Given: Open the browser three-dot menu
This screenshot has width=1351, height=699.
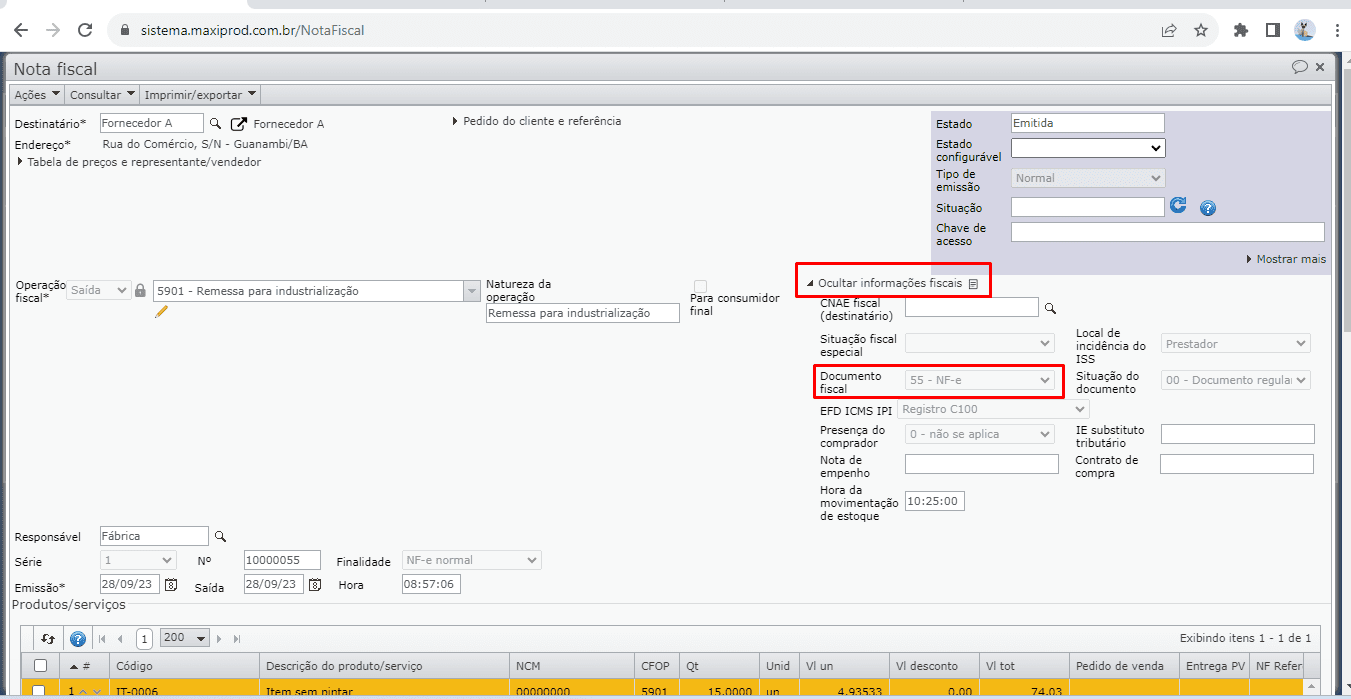Looking at the screenshot, I should coord(1337,30).
